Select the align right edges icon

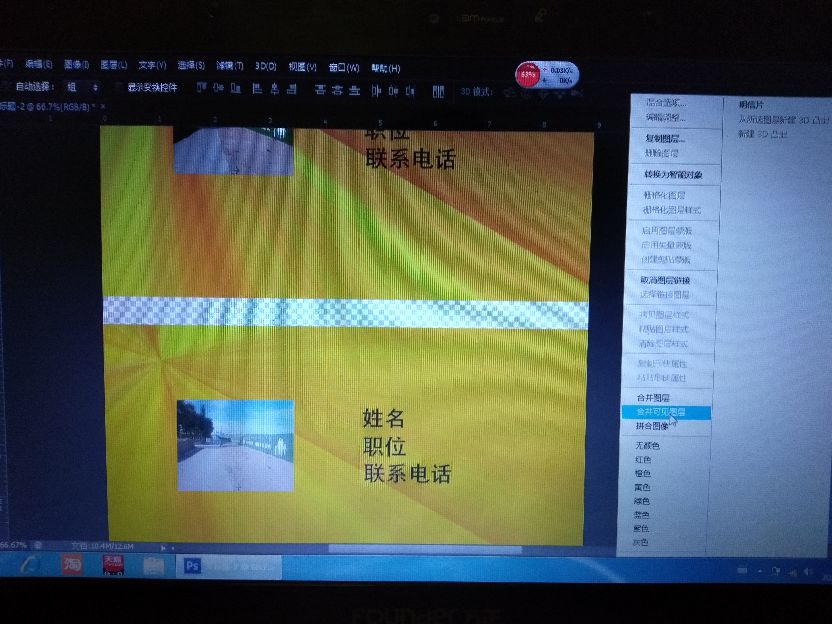(291, 90)
